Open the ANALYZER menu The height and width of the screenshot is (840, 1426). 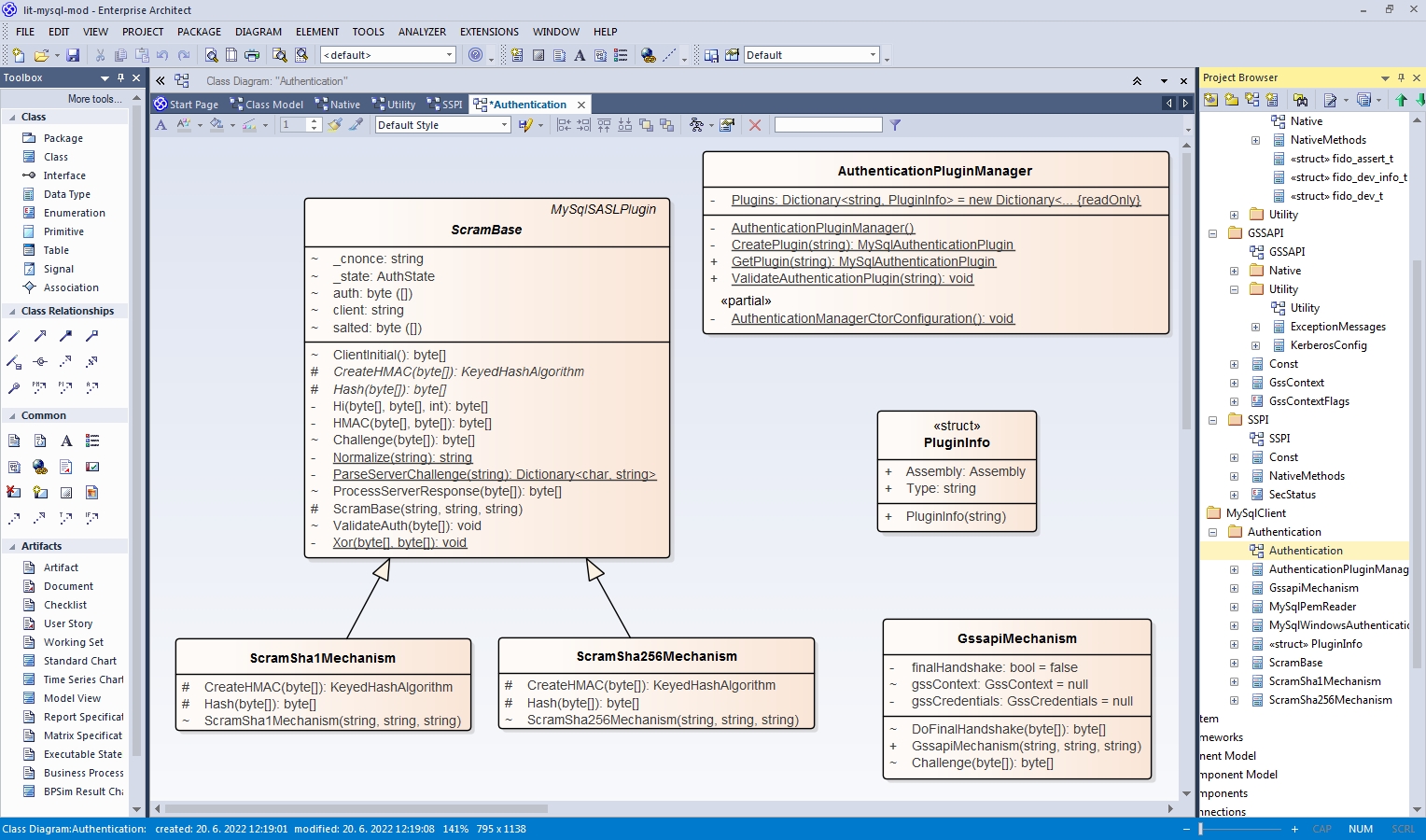[x=422, y=32]
